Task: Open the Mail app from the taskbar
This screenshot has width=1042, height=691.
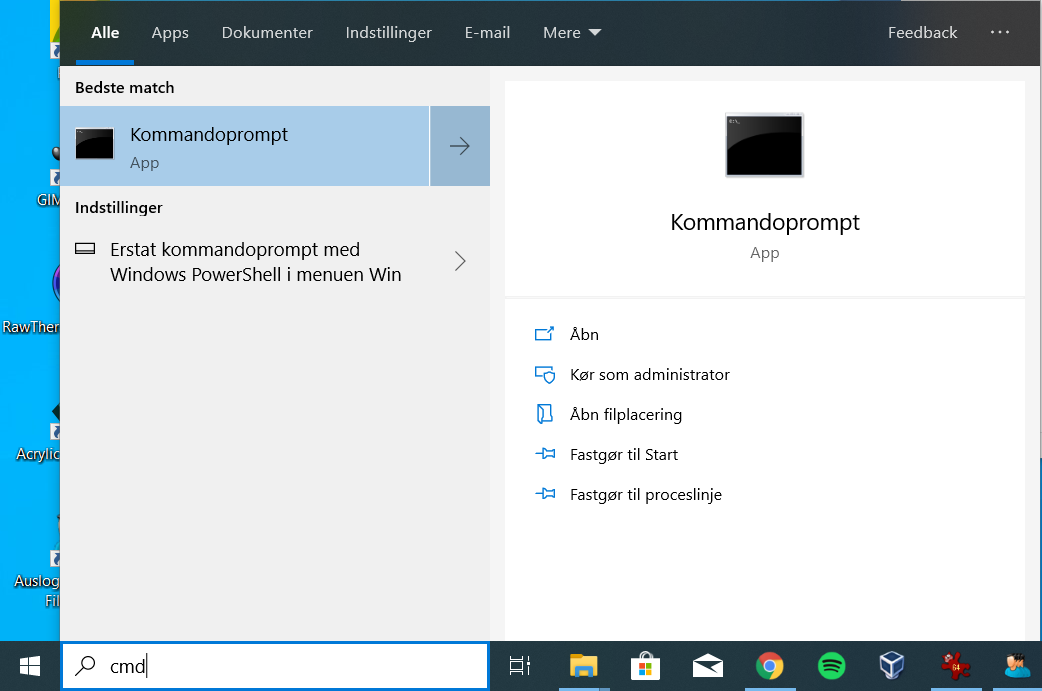Action: coord(707,665)
